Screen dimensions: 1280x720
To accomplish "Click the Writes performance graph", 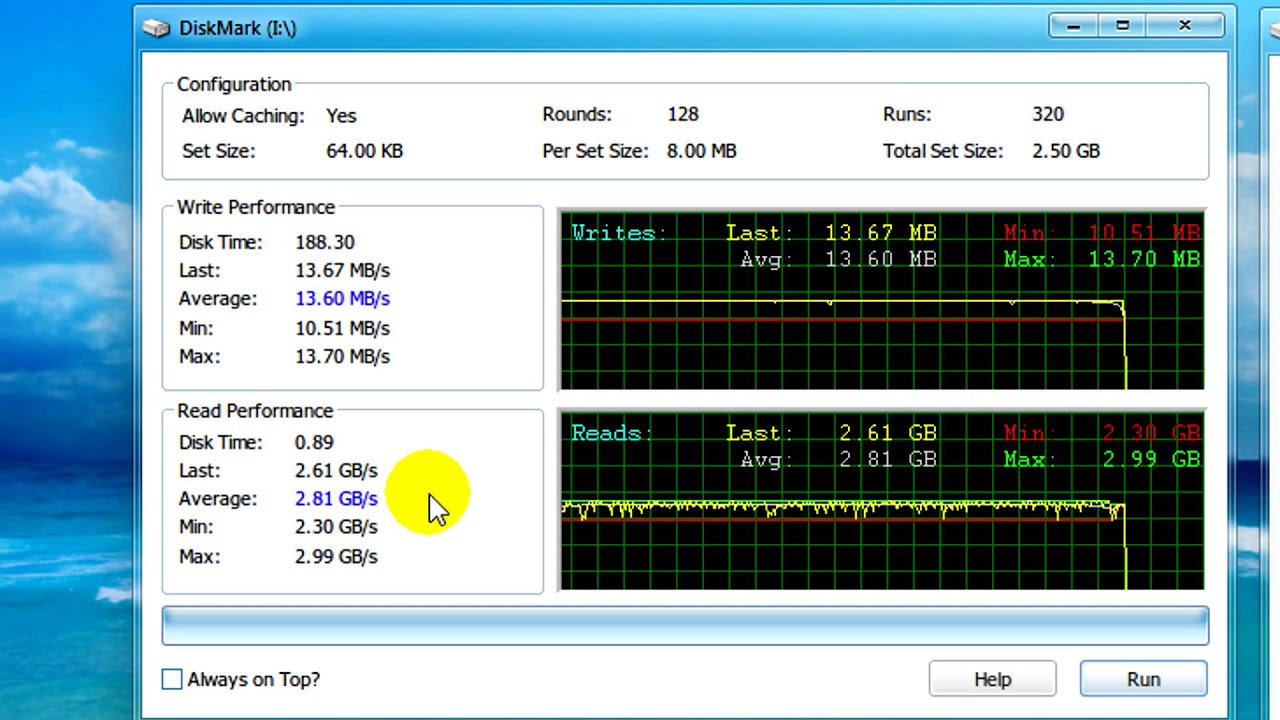I will tap(882, 300).
